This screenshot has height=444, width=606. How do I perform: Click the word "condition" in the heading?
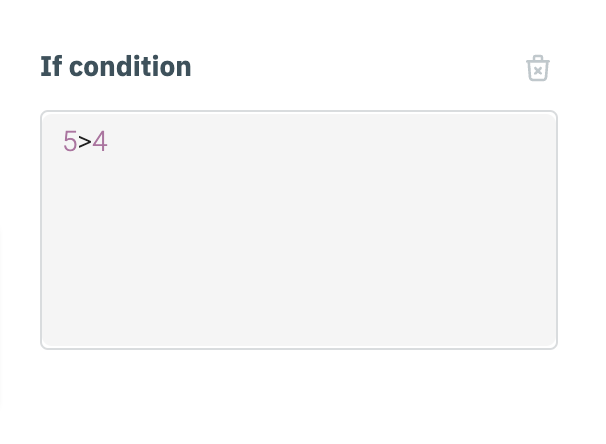click(x=130, y=67)
